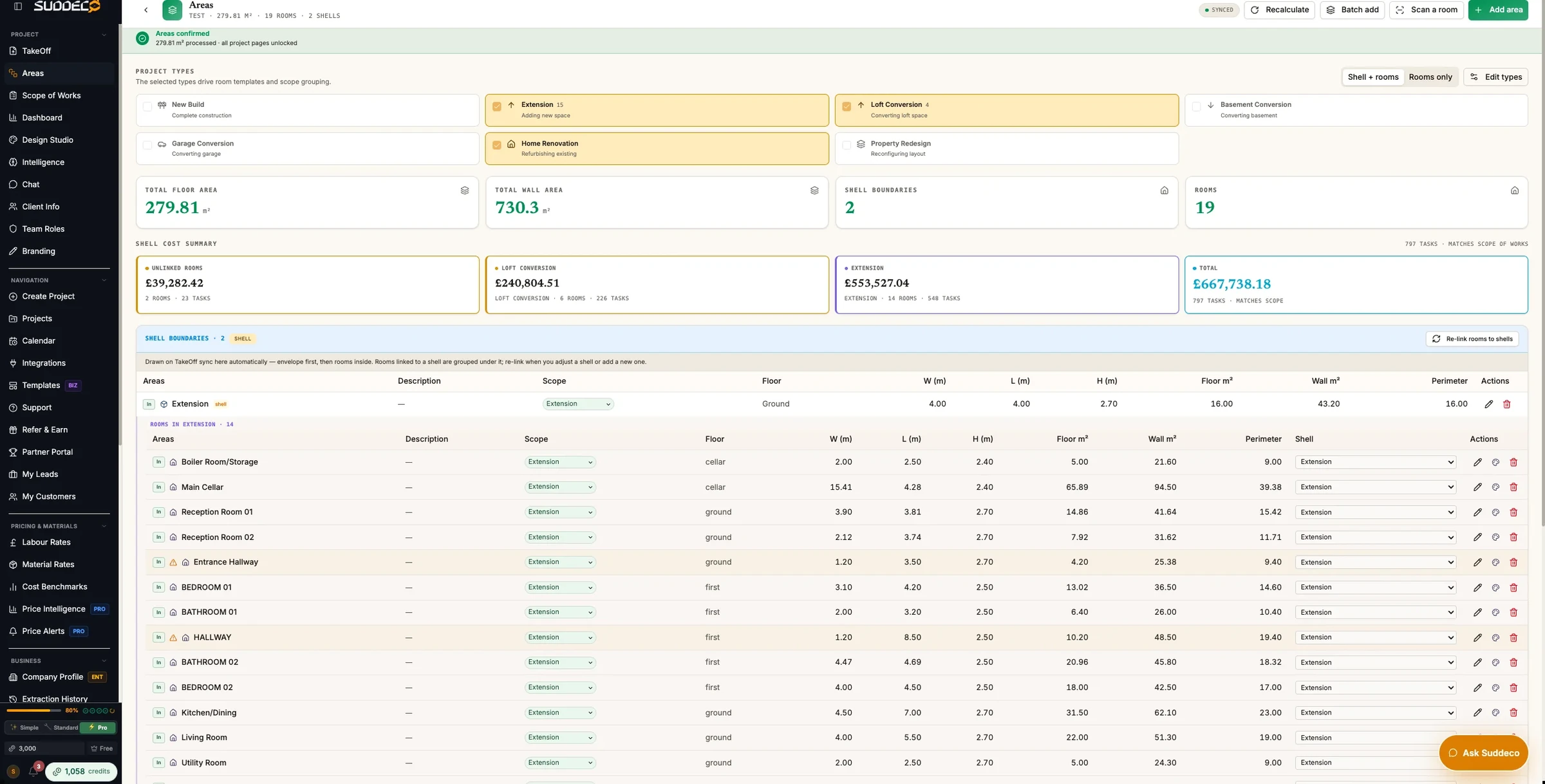
Task: Delete the Main Cellar row with its trash icon
Action: [x=1513, y=487]
